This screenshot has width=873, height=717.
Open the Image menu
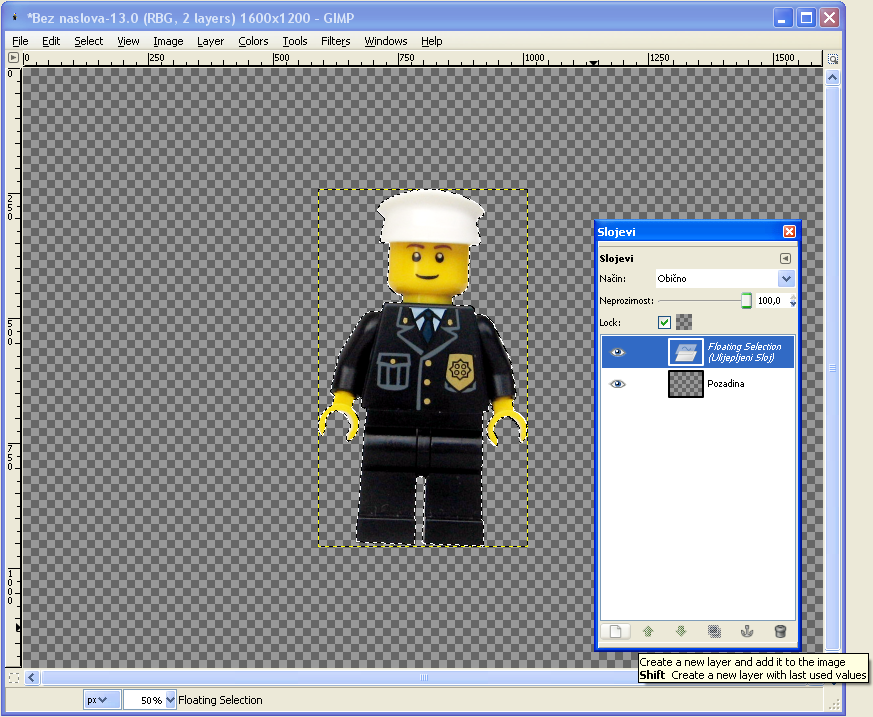coord(168,41)
